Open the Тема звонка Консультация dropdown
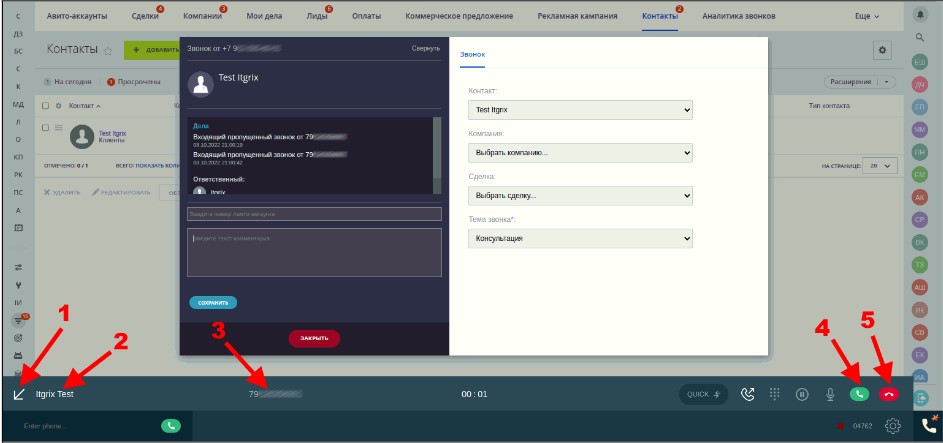The image size is (943, 443). (580, 239)
